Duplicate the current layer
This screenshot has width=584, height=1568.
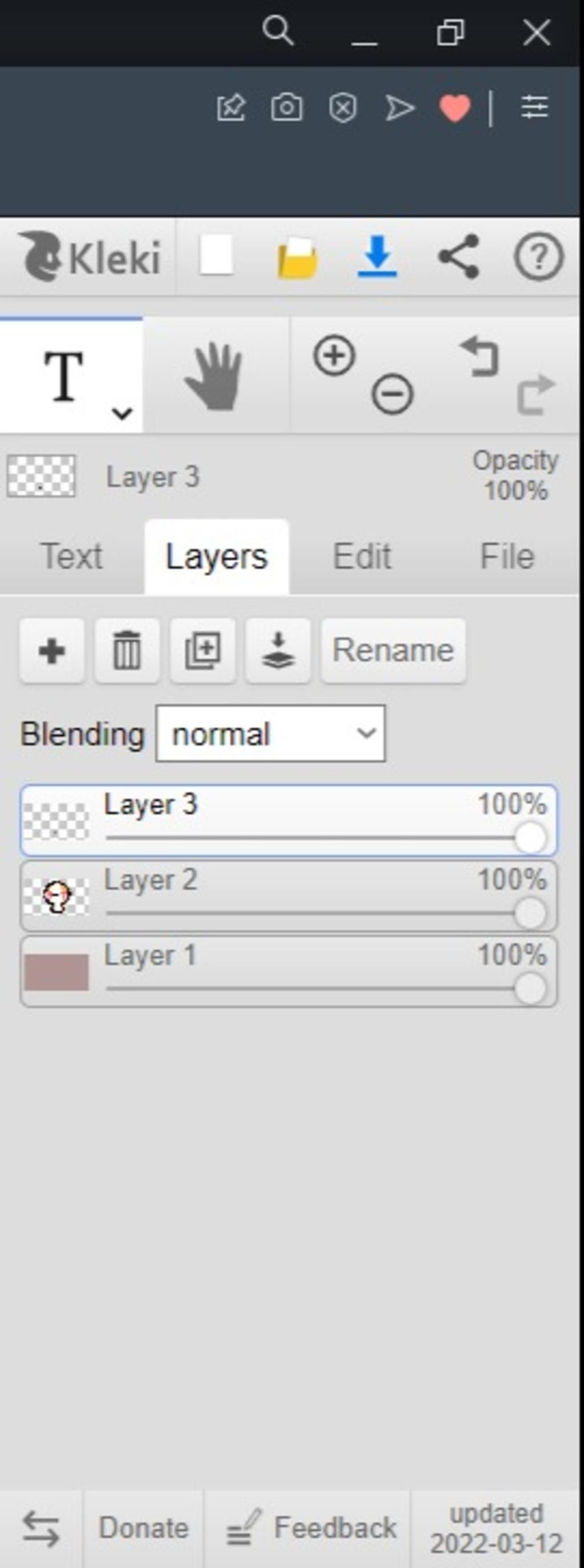[203, 651]
